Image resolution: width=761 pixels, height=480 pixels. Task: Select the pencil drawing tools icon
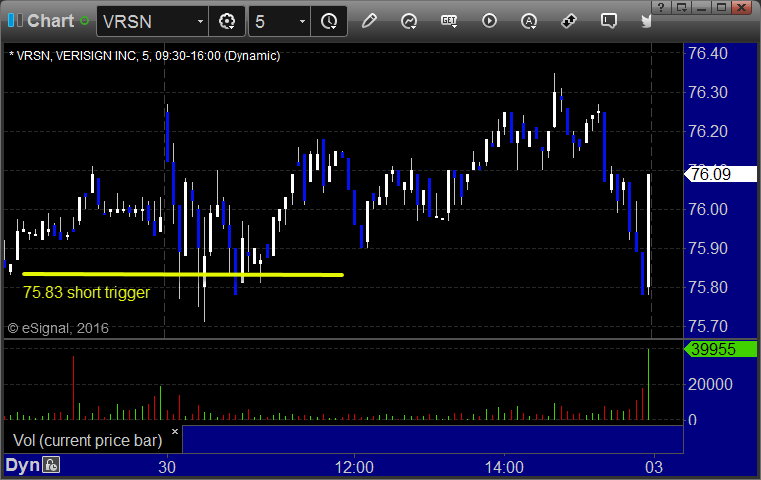[x=369, y=21]
